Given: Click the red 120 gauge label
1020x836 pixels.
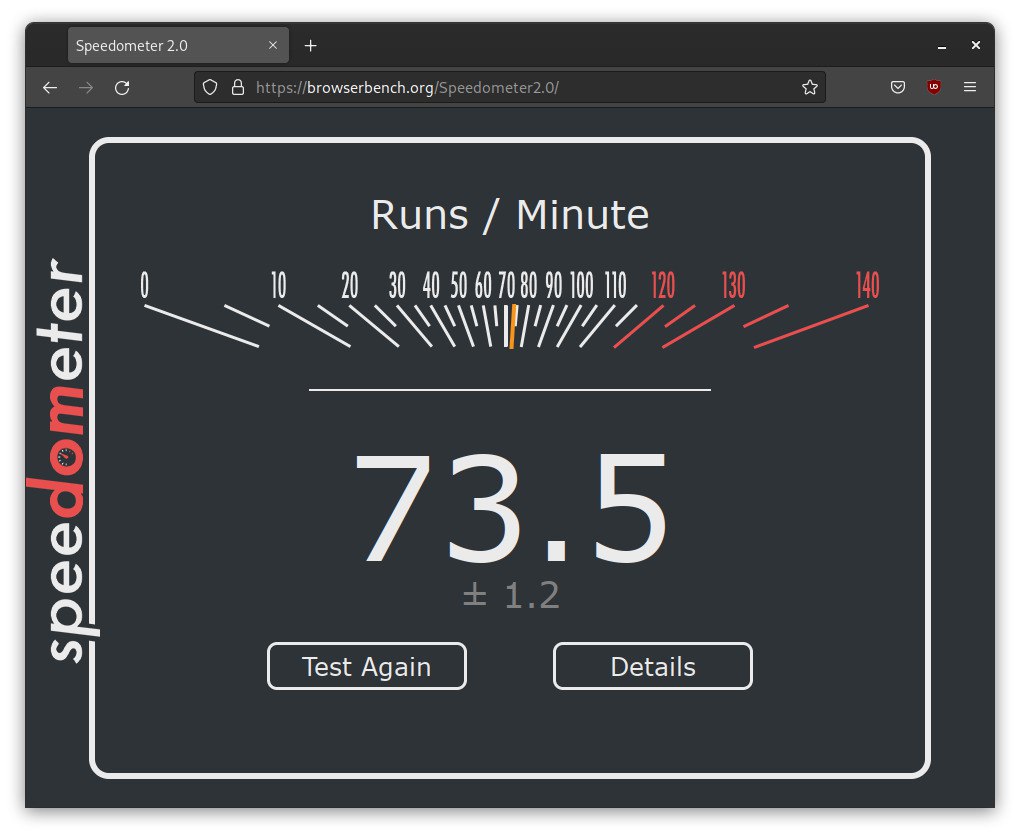Looking at the screenshot, I should point(663,285).
